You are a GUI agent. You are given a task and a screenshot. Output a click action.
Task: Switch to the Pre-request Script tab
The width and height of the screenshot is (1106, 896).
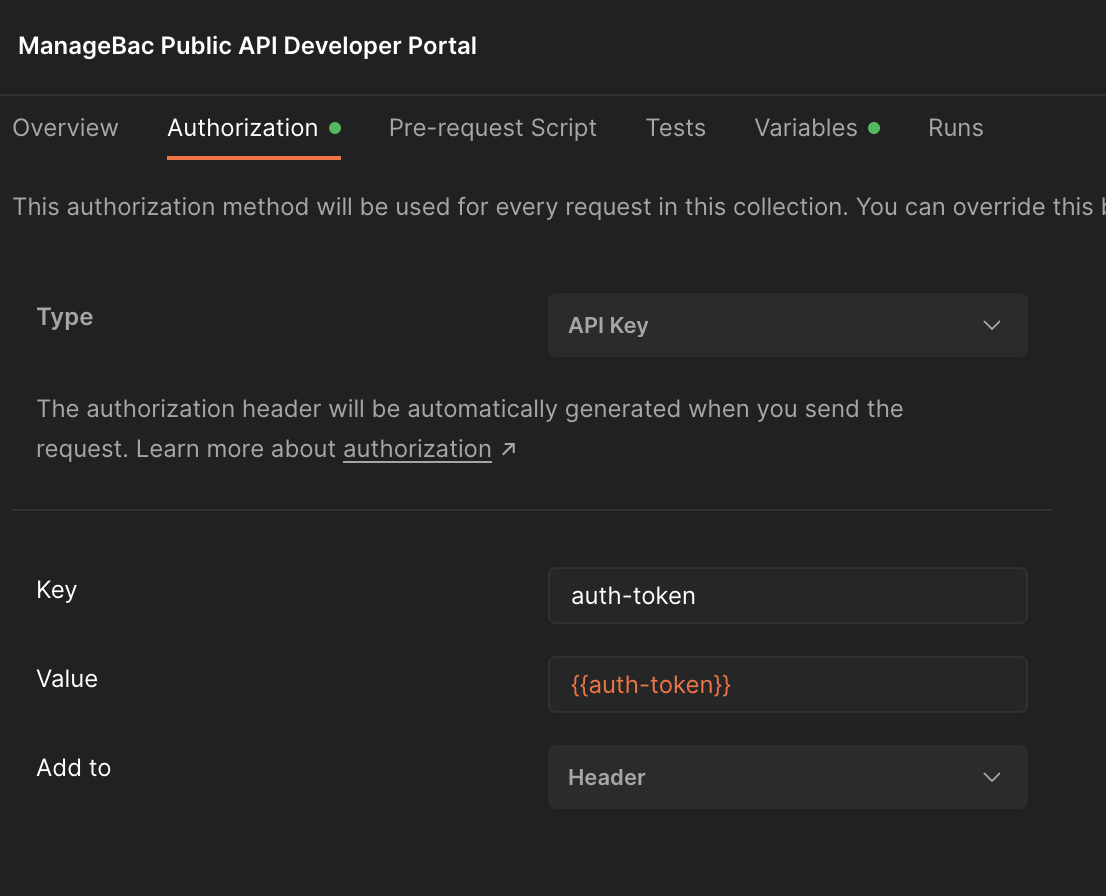492,128
